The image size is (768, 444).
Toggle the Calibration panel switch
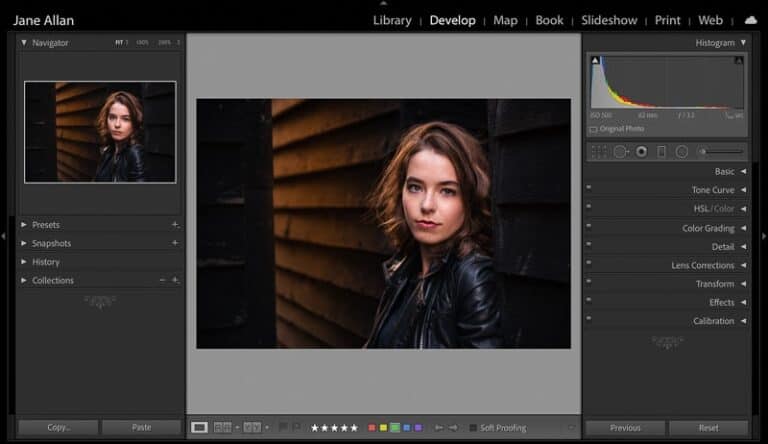coord(588,318)
